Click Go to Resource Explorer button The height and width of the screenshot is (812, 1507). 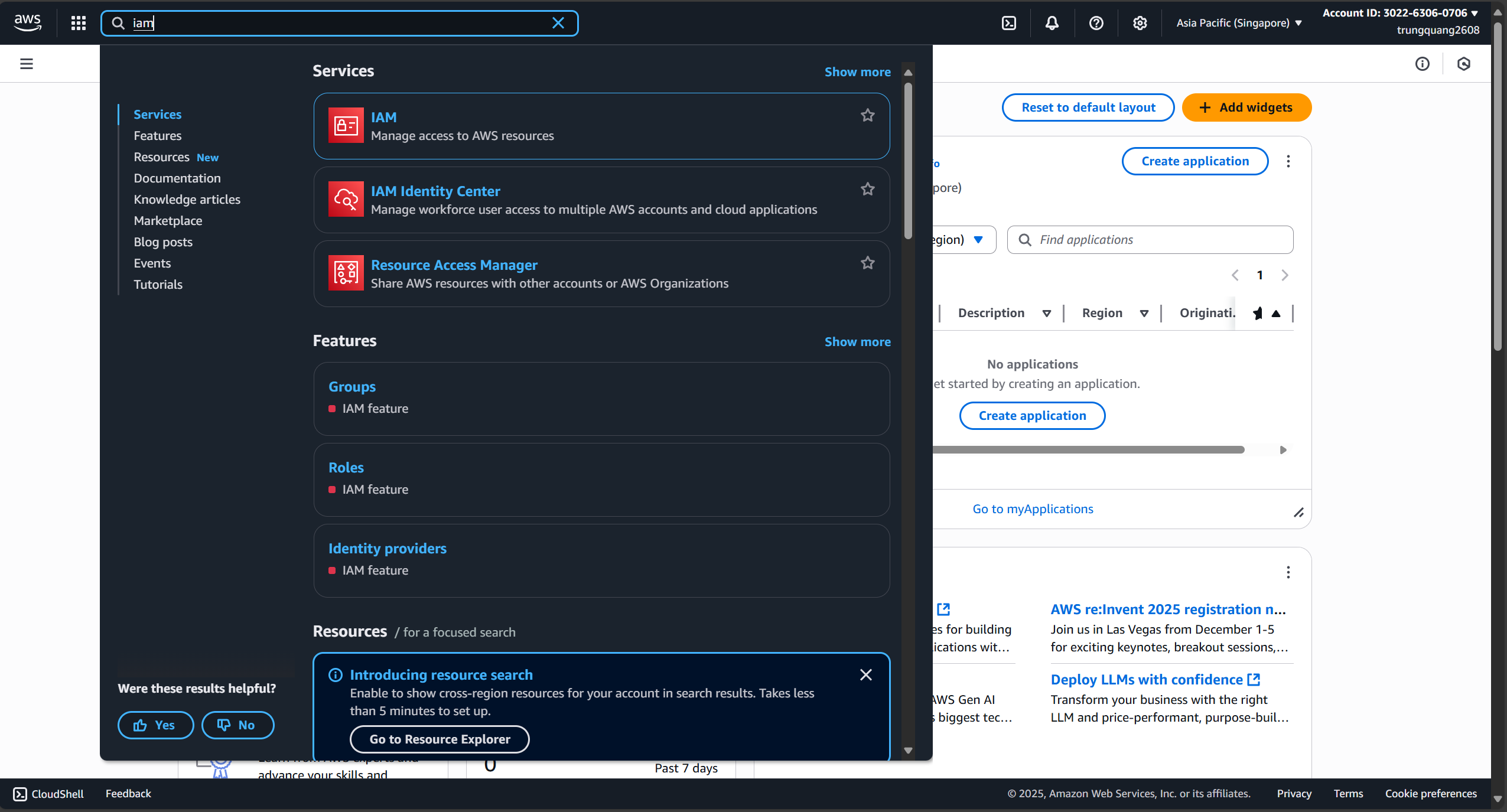440,739
